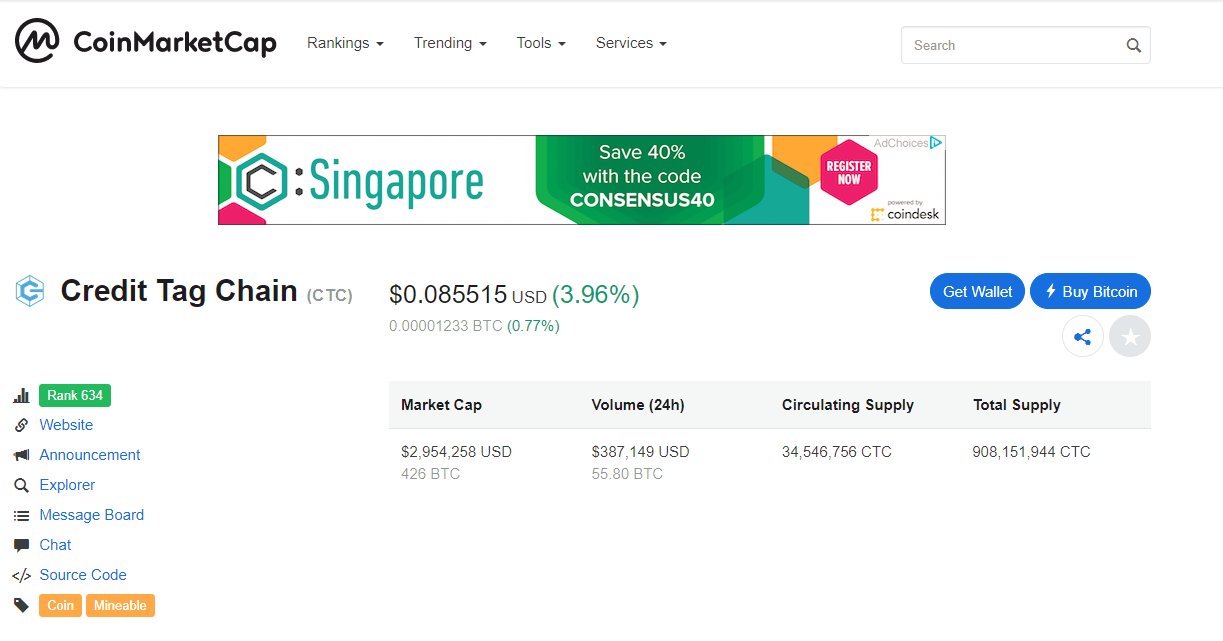Image resolution: width=1223 pixels, height=641 pixels.
Task: Click the Buy Bitcoin button
Action: [1091, 292]
